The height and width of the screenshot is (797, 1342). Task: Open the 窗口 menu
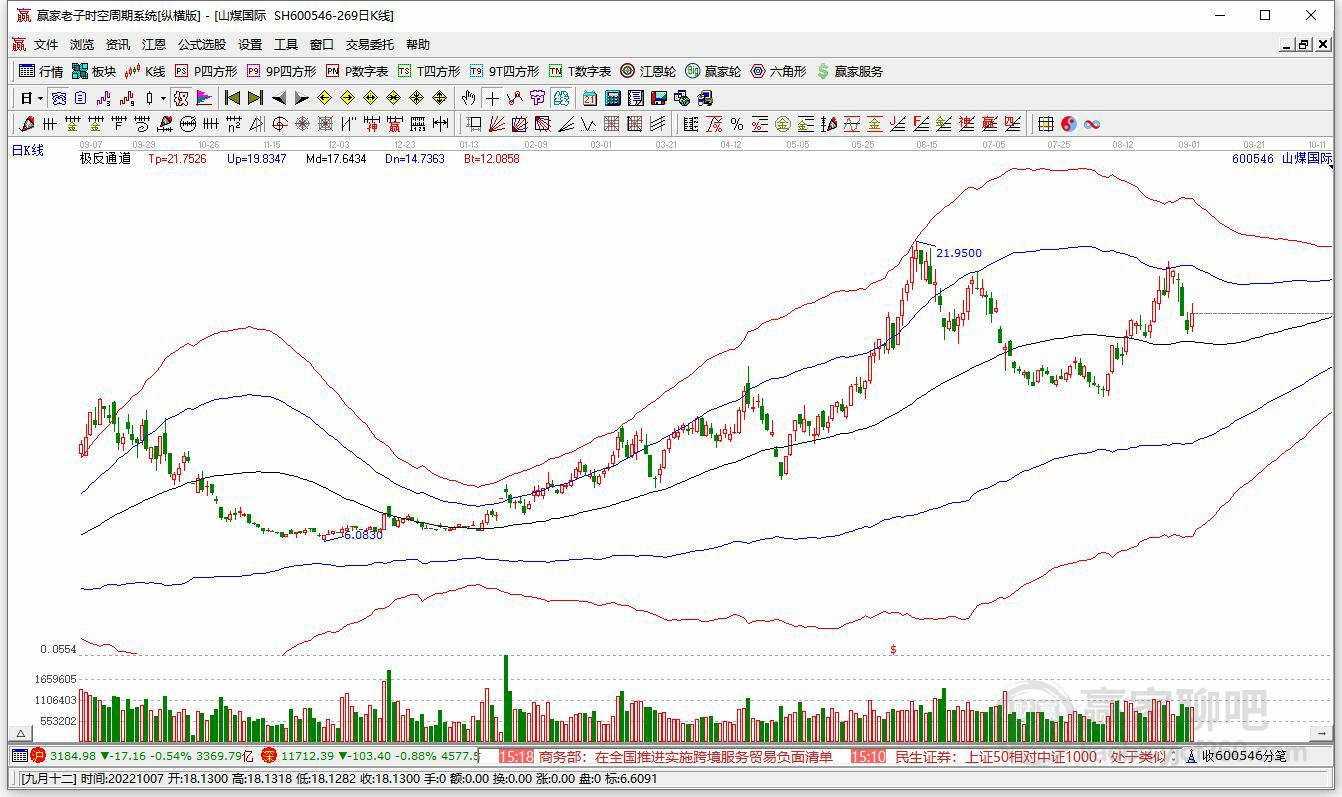click(x=322, y=45)
